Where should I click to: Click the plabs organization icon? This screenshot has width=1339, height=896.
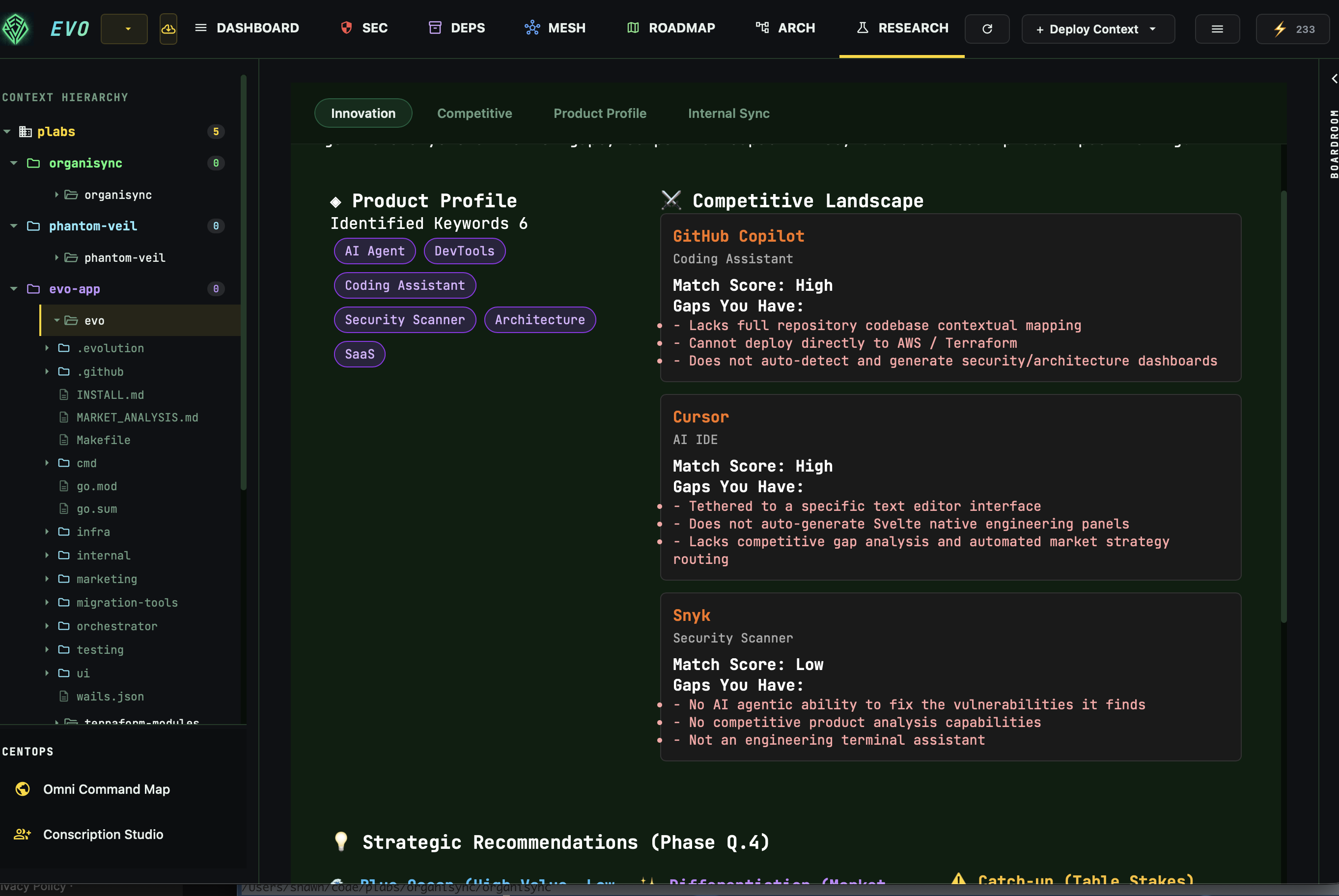point(25,132)
